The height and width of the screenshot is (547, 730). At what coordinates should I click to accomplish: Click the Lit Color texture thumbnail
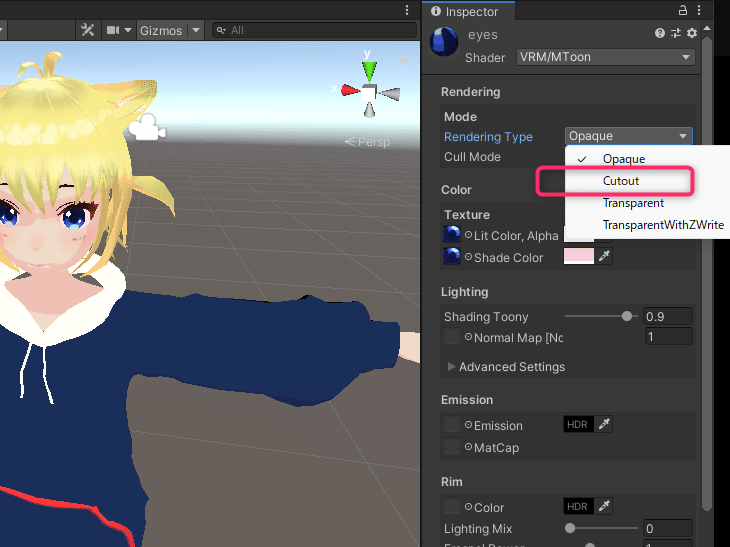(x=452, y=234)
